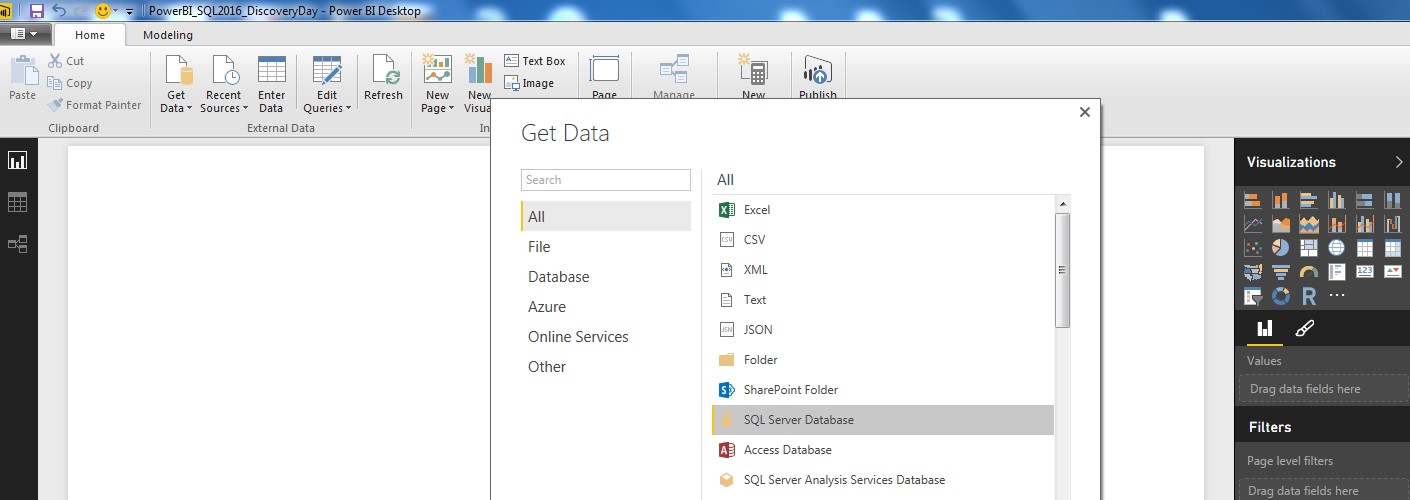Choose Text as data source
The height and width of the screenshot is (500, 1410).
883,300
